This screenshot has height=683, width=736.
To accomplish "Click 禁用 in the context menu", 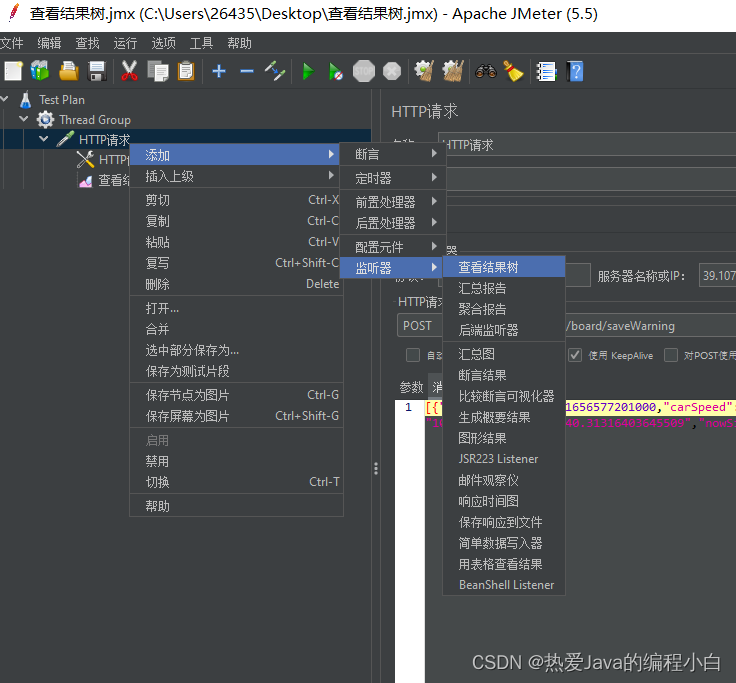I will [x=157, y=461].
